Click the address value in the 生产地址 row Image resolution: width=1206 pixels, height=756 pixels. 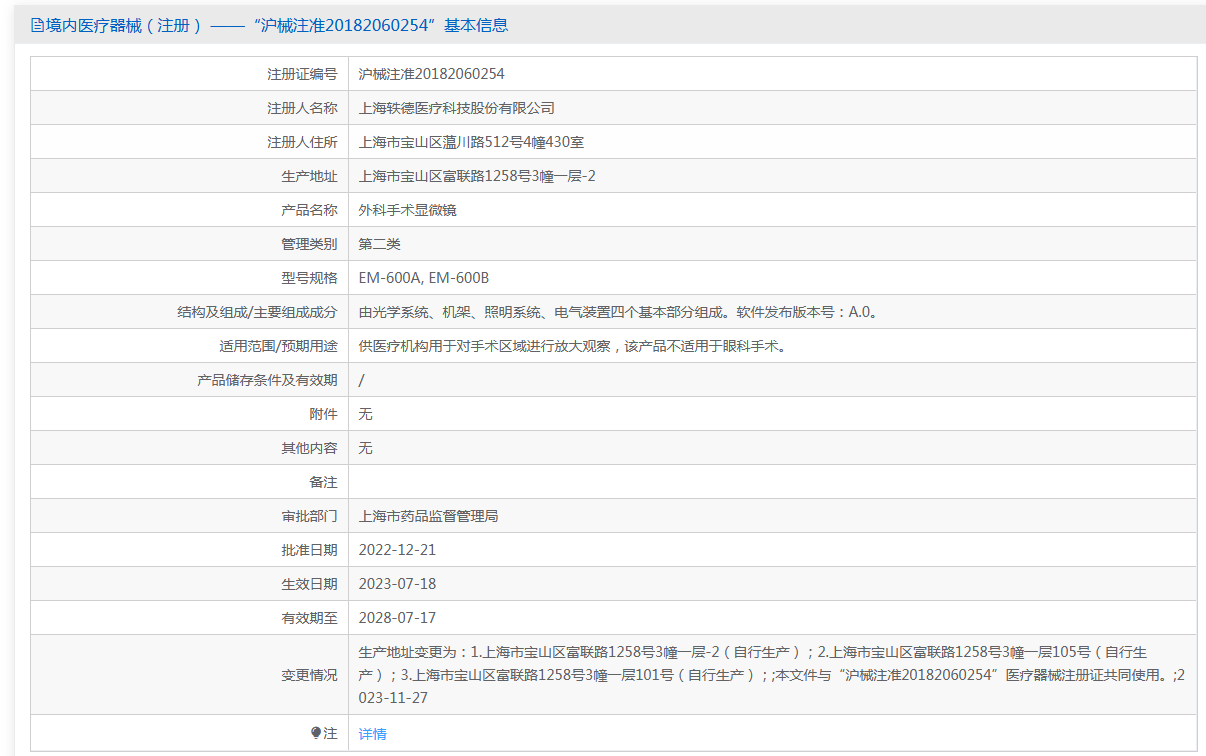click(477, 176)
